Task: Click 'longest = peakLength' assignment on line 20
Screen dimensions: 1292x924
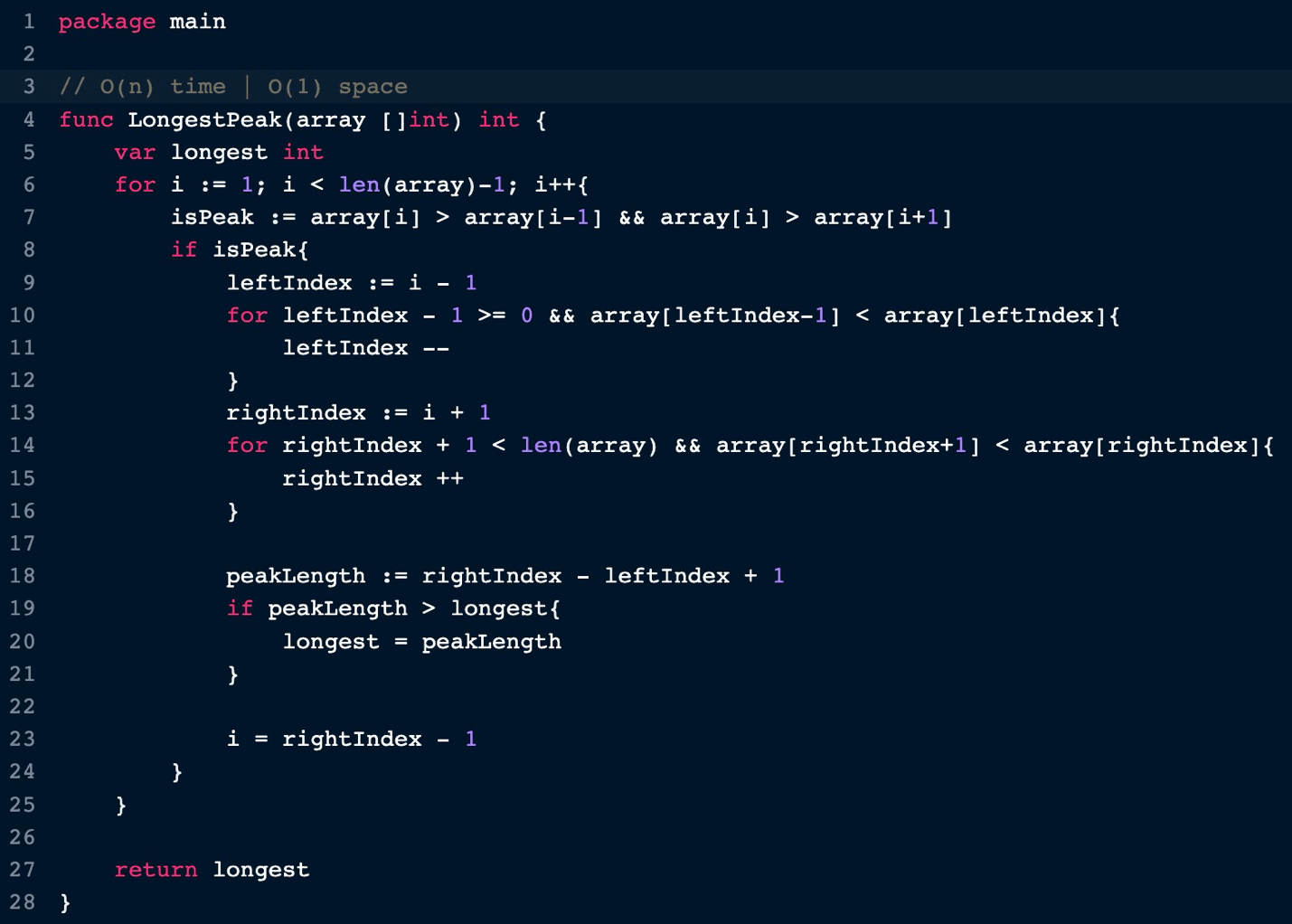Action: (x=421, y=642)
